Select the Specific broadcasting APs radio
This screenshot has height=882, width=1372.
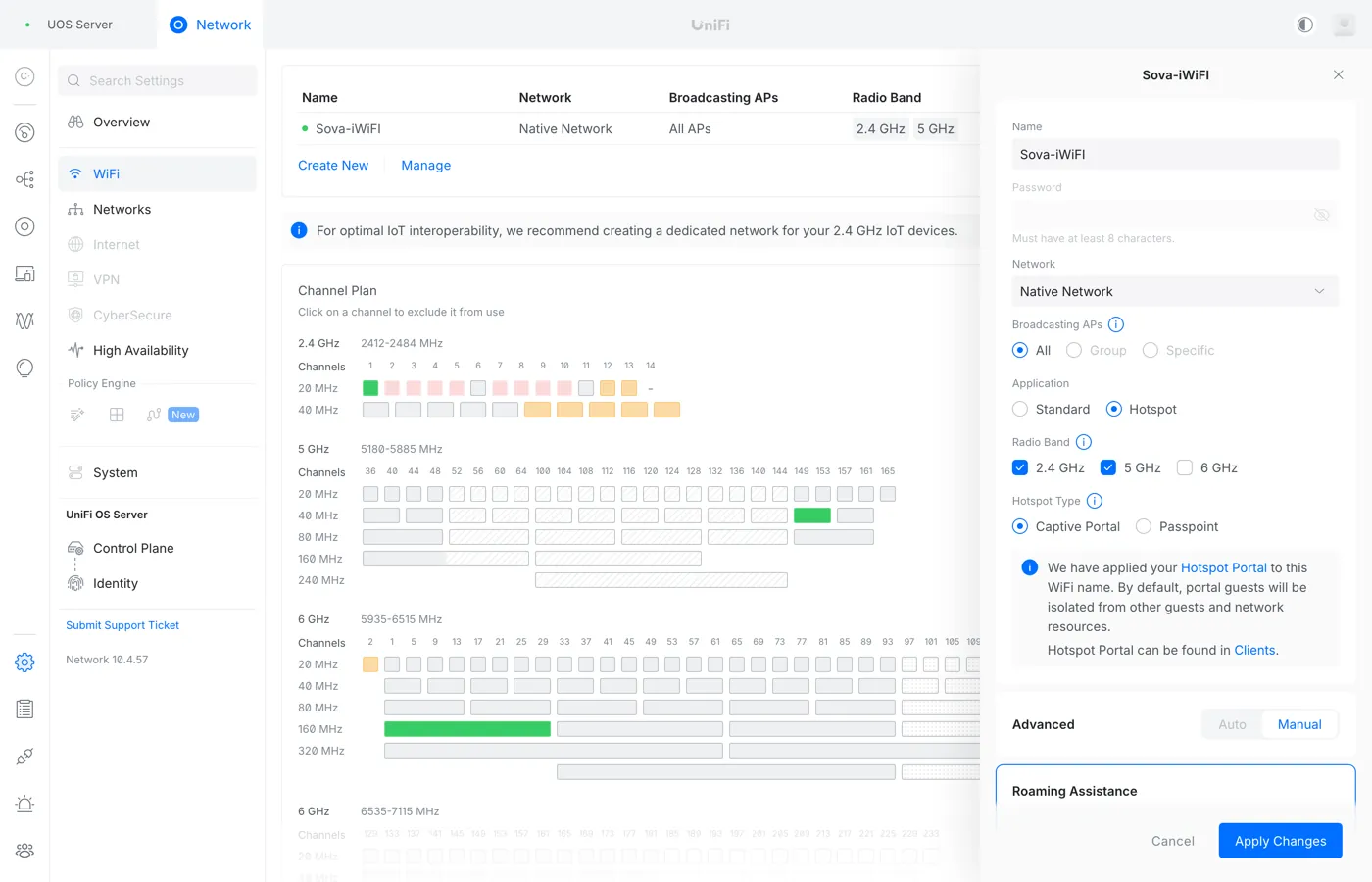click(x=1151, y=350)
